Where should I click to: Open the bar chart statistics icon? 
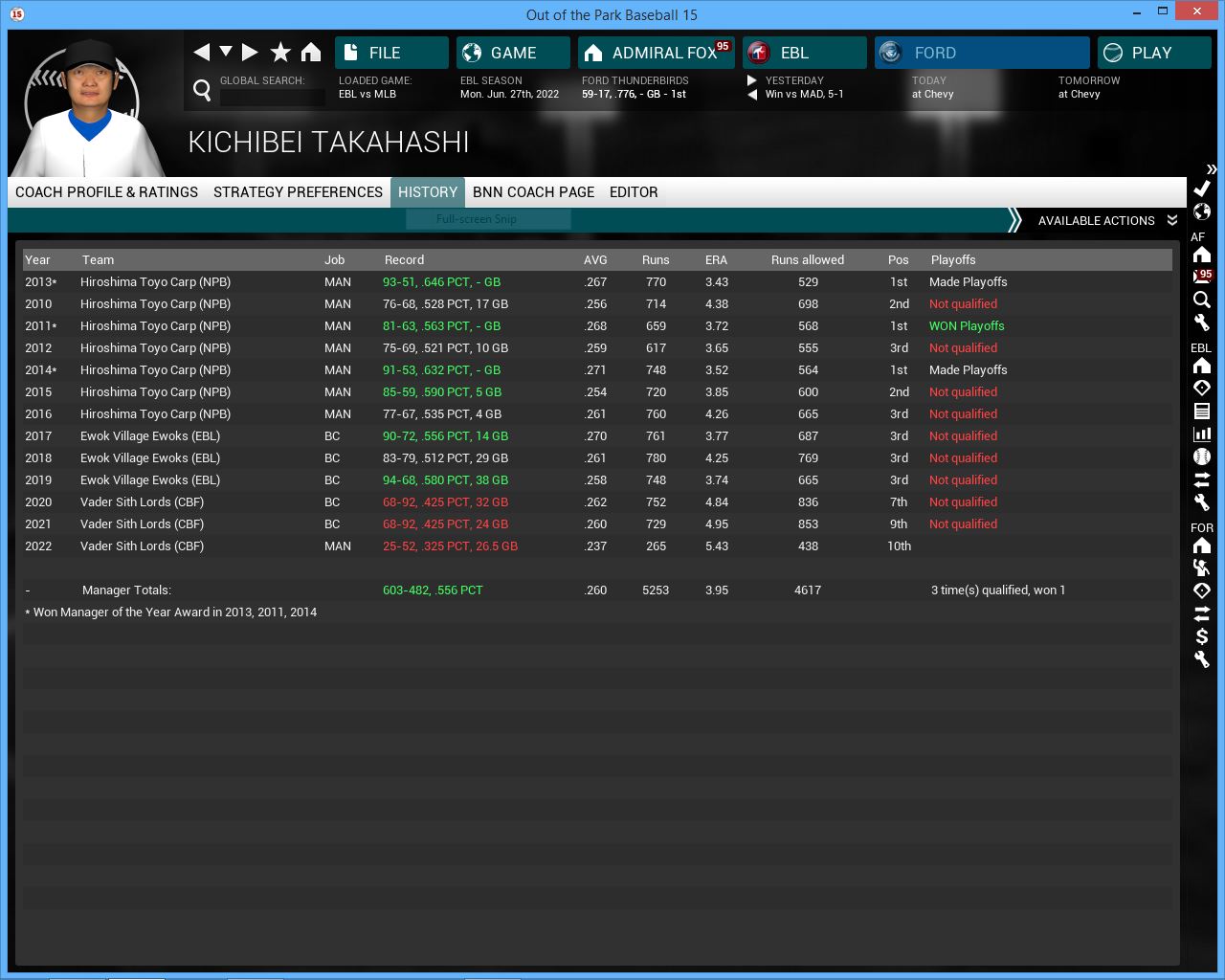1202,434
